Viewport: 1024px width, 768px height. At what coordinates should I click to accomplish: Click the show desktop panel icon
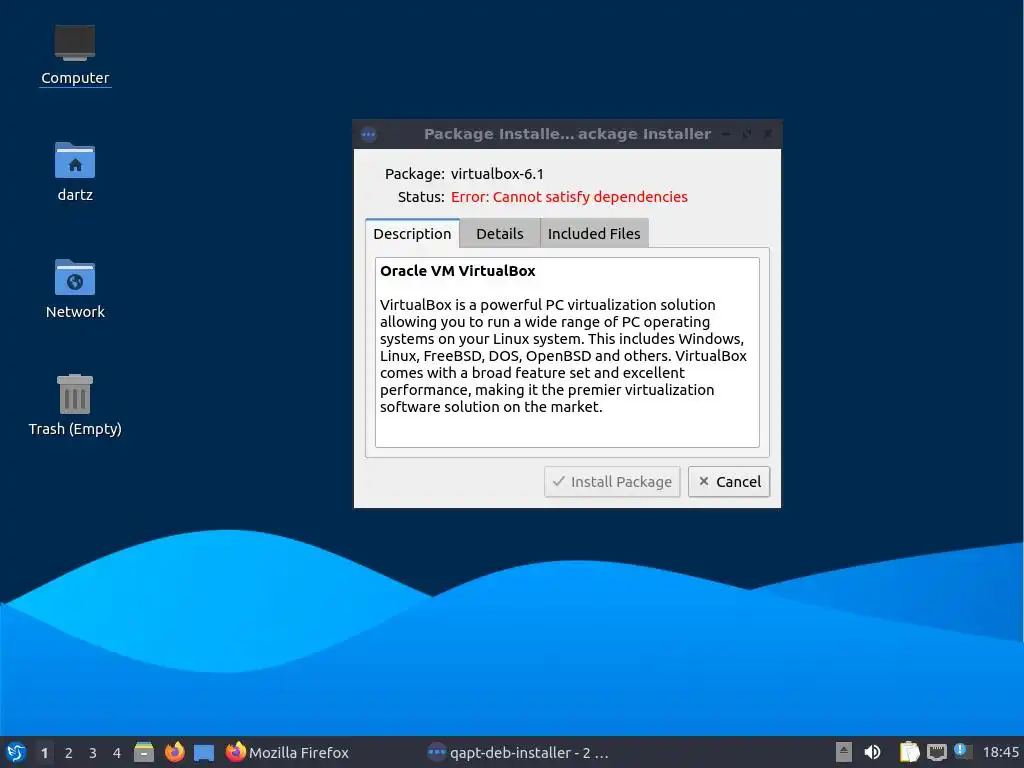point(204,753)
